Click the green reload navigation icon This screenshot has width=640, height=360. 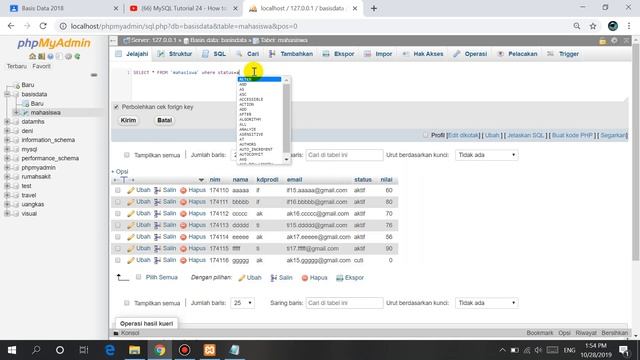77,56
